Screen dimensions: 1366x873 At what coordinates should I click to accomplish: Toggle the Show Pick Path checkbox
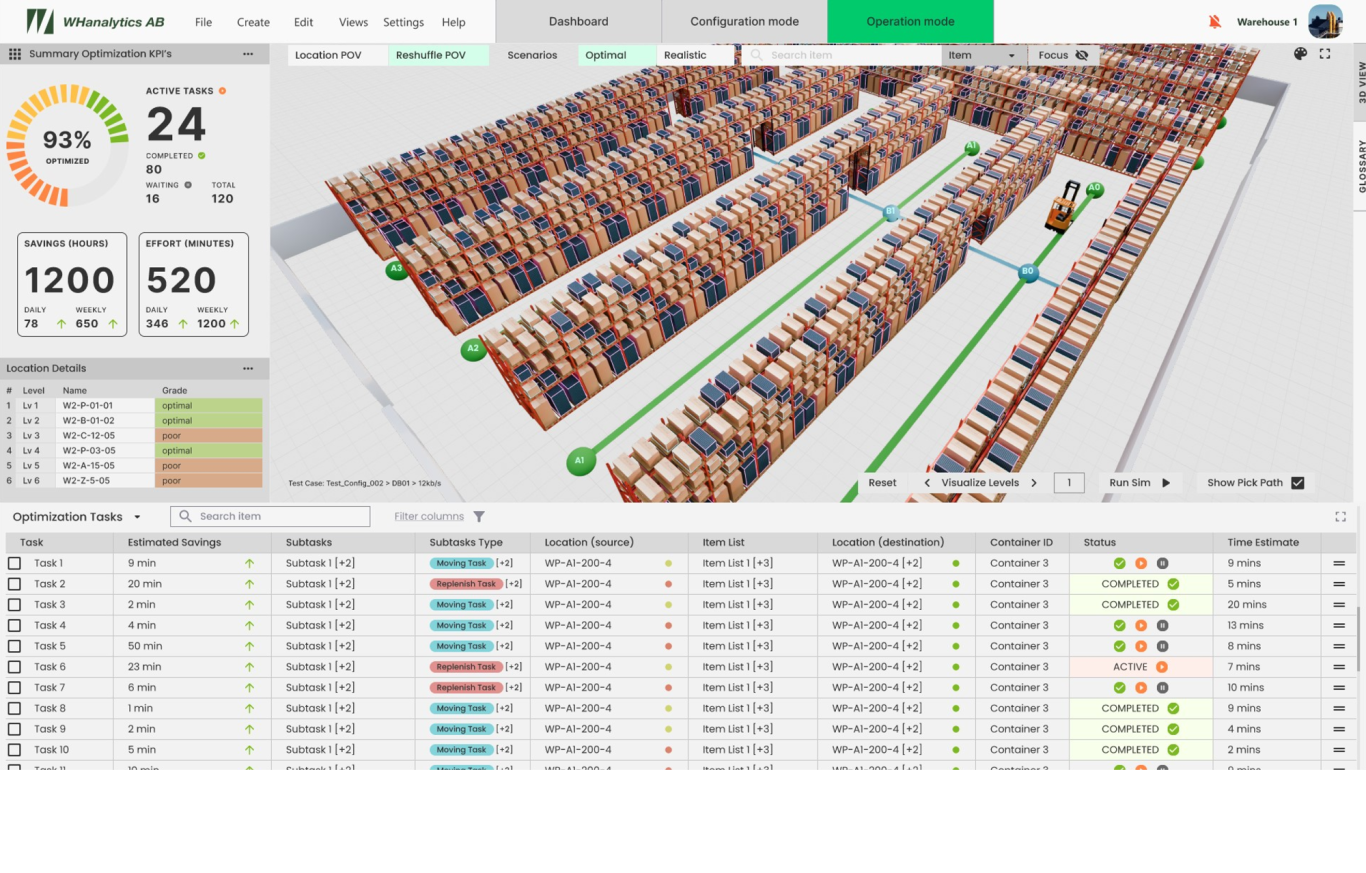pos(1297,483)
